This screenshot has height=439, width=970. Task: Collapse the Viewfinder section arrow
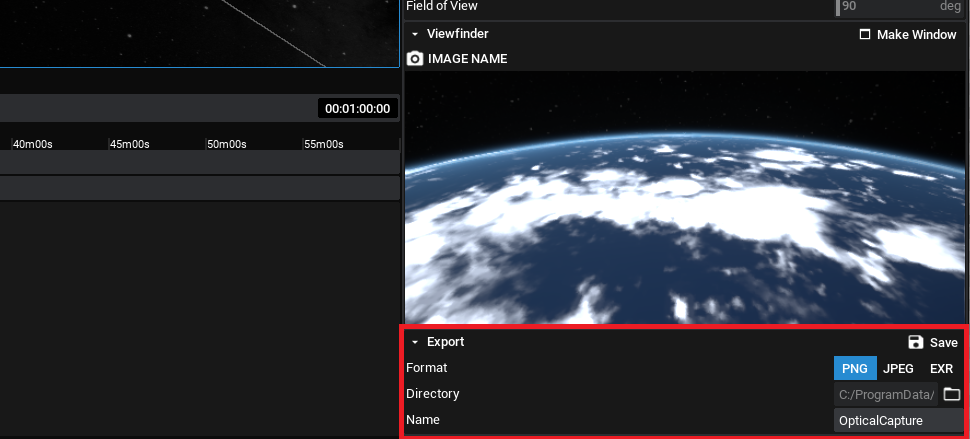(415, 34)
